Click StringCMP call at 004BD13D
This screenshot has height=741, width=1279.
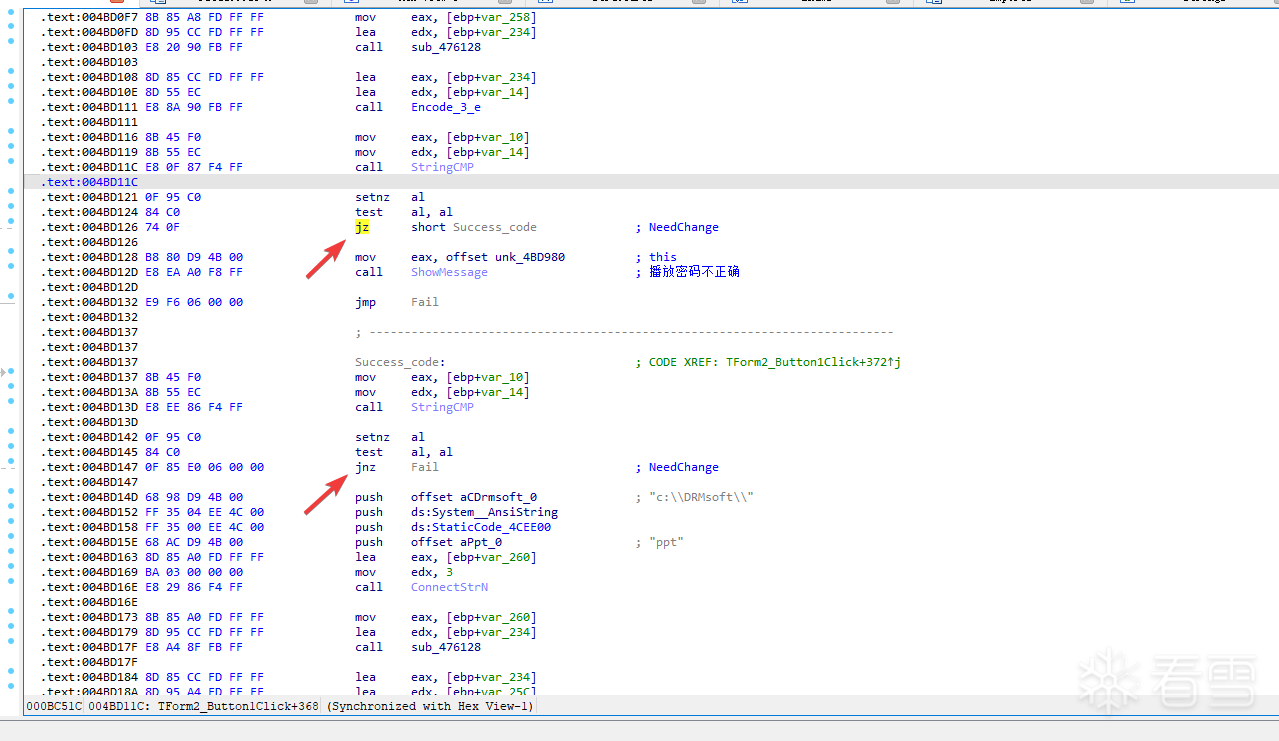(x=442, y=407)
